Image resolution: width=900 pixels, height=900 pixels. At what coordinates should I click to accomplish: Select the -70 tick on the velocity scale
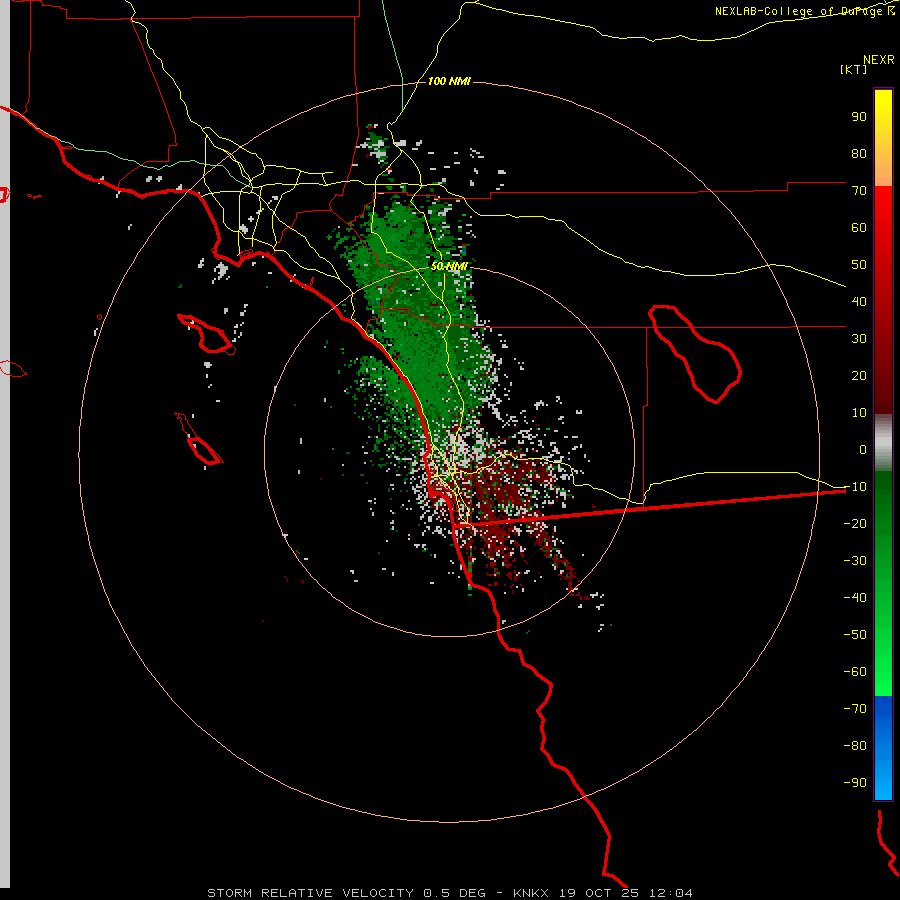click(x=855, y=708)
